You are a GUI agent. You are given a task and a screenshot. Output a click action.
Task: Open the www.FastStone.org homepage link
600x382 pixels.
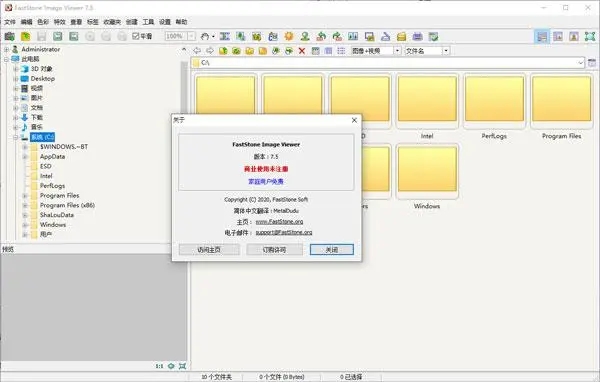coord(279,222)
